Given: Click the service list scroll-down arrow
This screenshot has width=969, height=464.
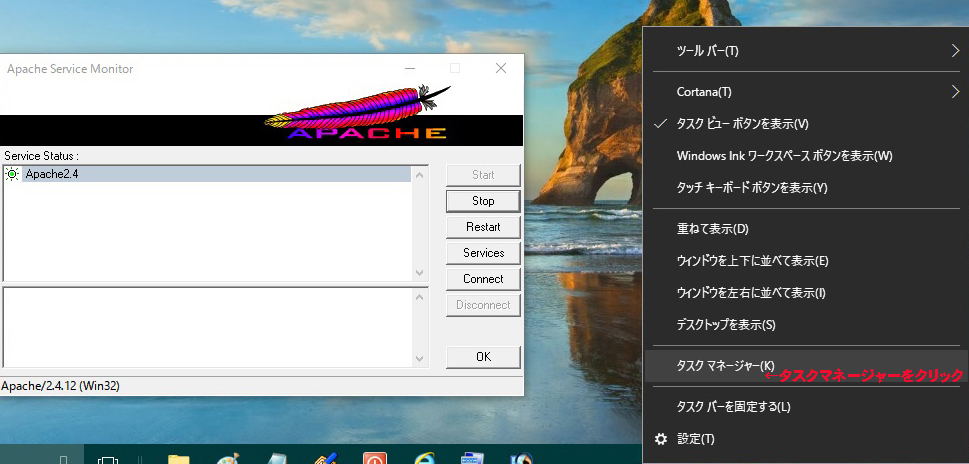Looking at the screenshot, I should [420, 272].
